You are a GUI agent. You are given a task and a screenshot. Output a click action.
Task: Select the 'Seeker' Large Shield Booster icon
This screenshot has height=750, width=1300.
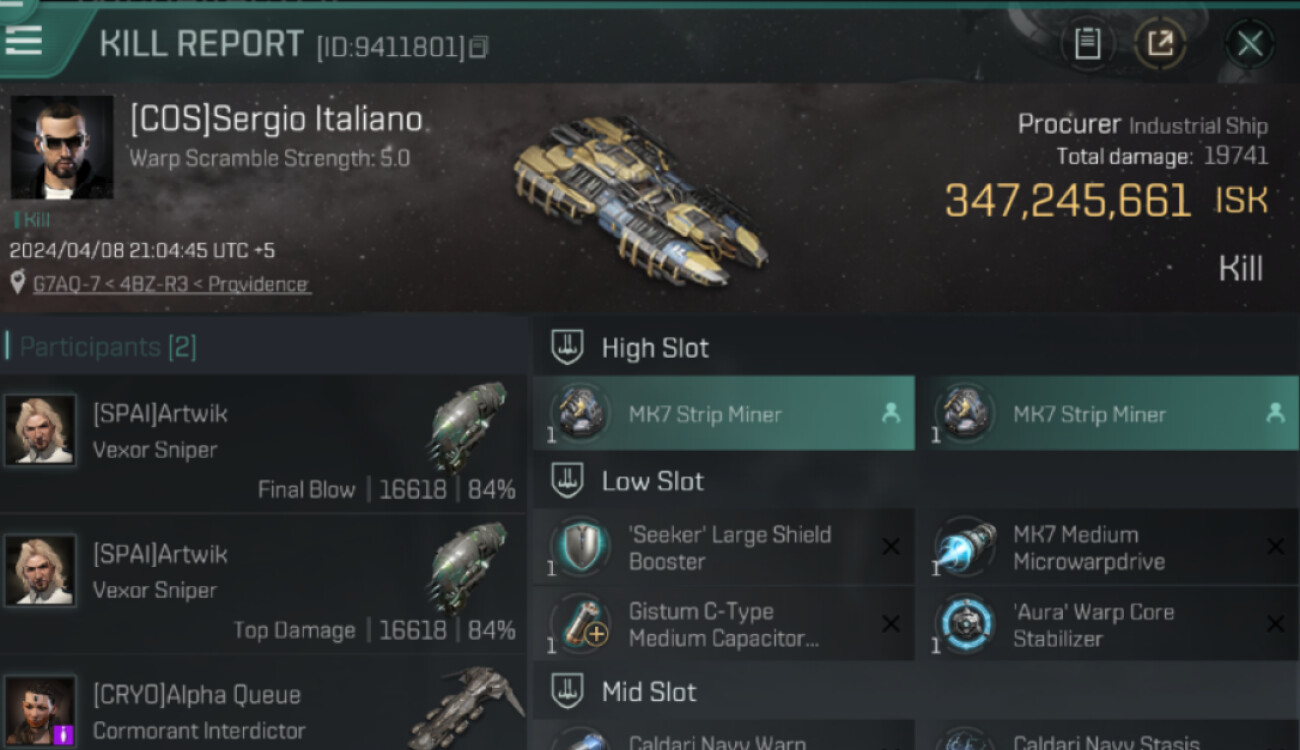point(581,546)
